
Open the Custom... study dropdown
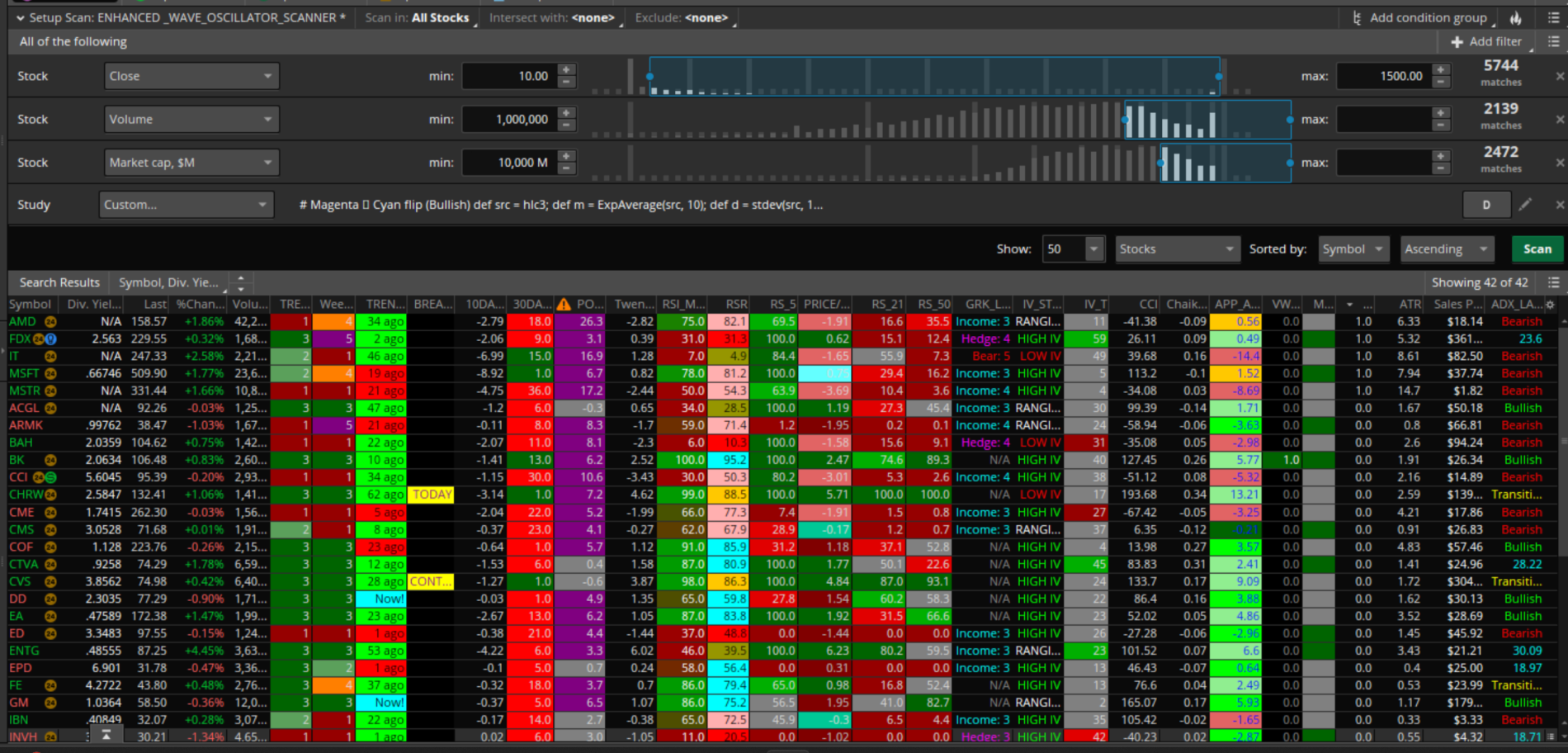(187, 205)
